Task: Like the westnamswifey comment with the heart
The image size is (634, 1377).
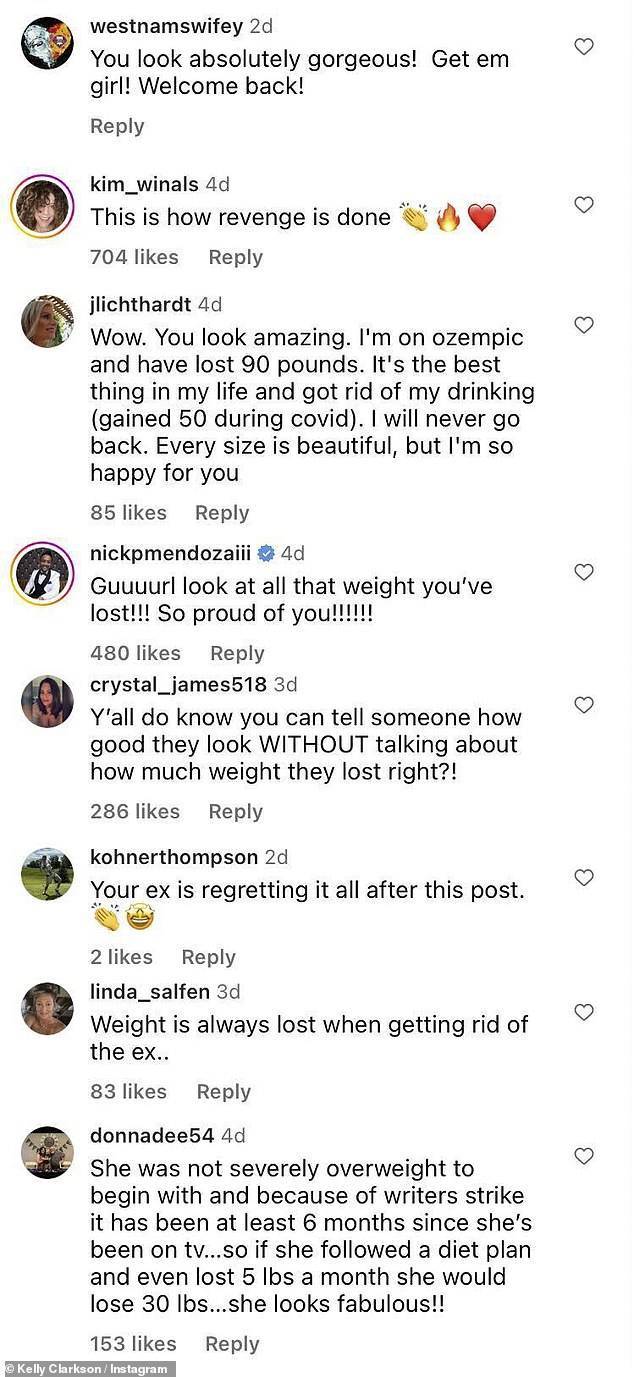Action: tap(584, 46)
